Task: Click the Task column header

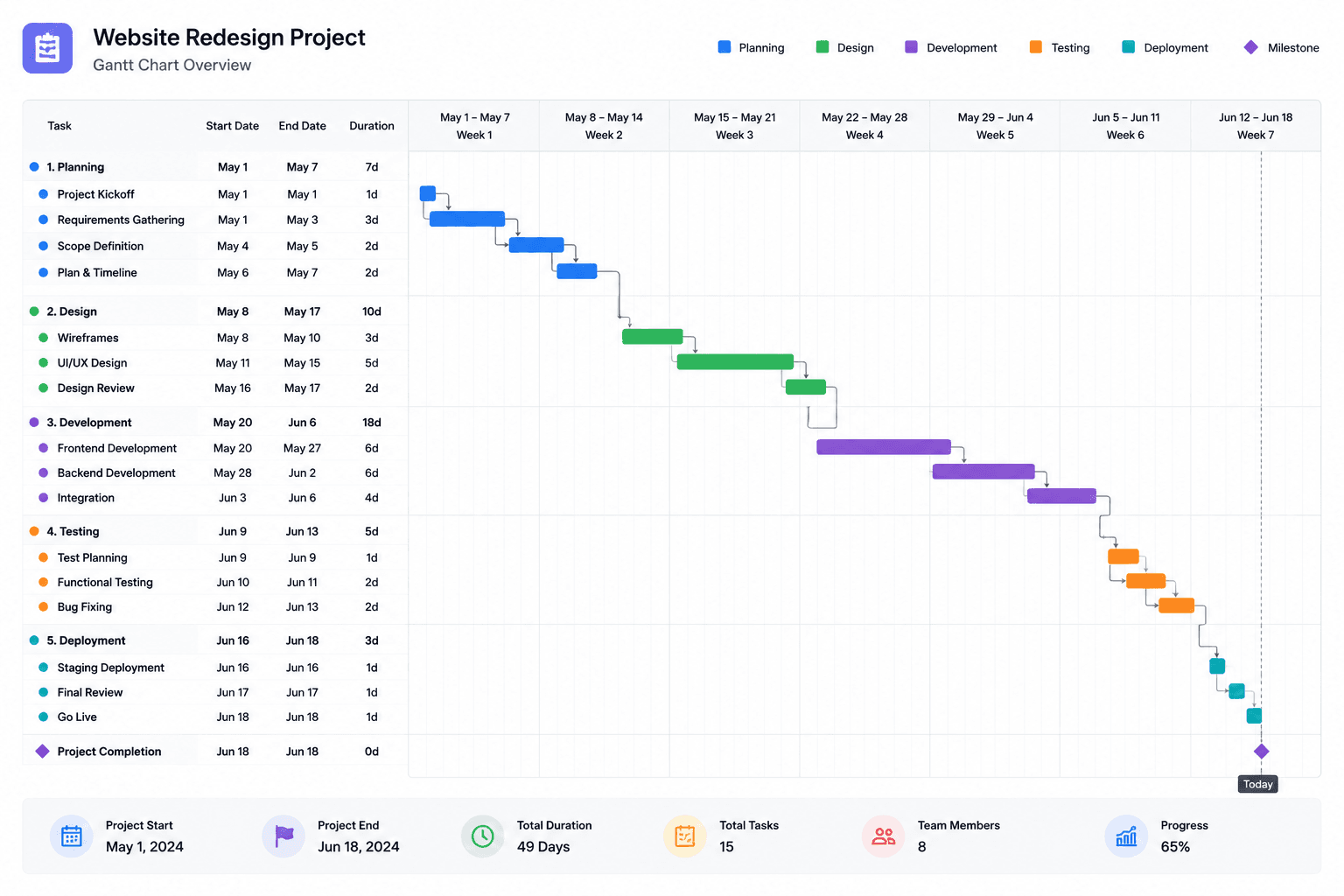Action: (x=59, y=126)
